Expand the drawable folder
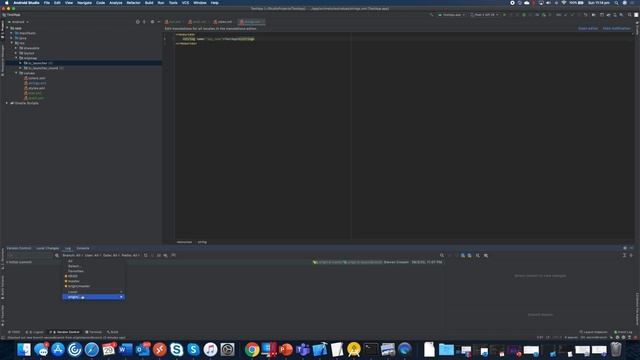This screenshot has width=640, height=360. (16, 48)
